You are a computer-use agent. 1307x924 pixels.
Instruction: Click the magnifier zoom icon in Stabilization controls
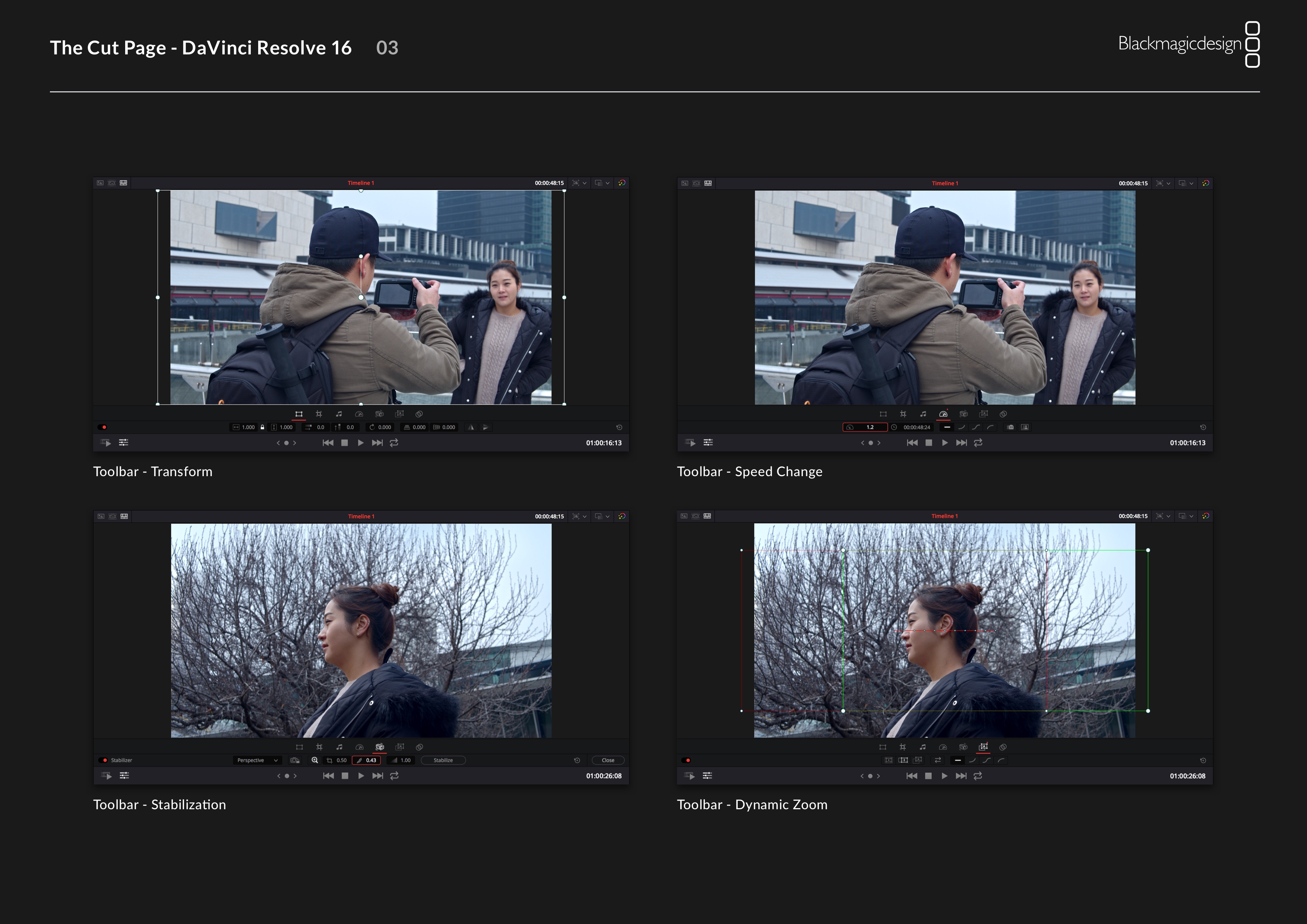pyautogui.click(x=315, y=760)
